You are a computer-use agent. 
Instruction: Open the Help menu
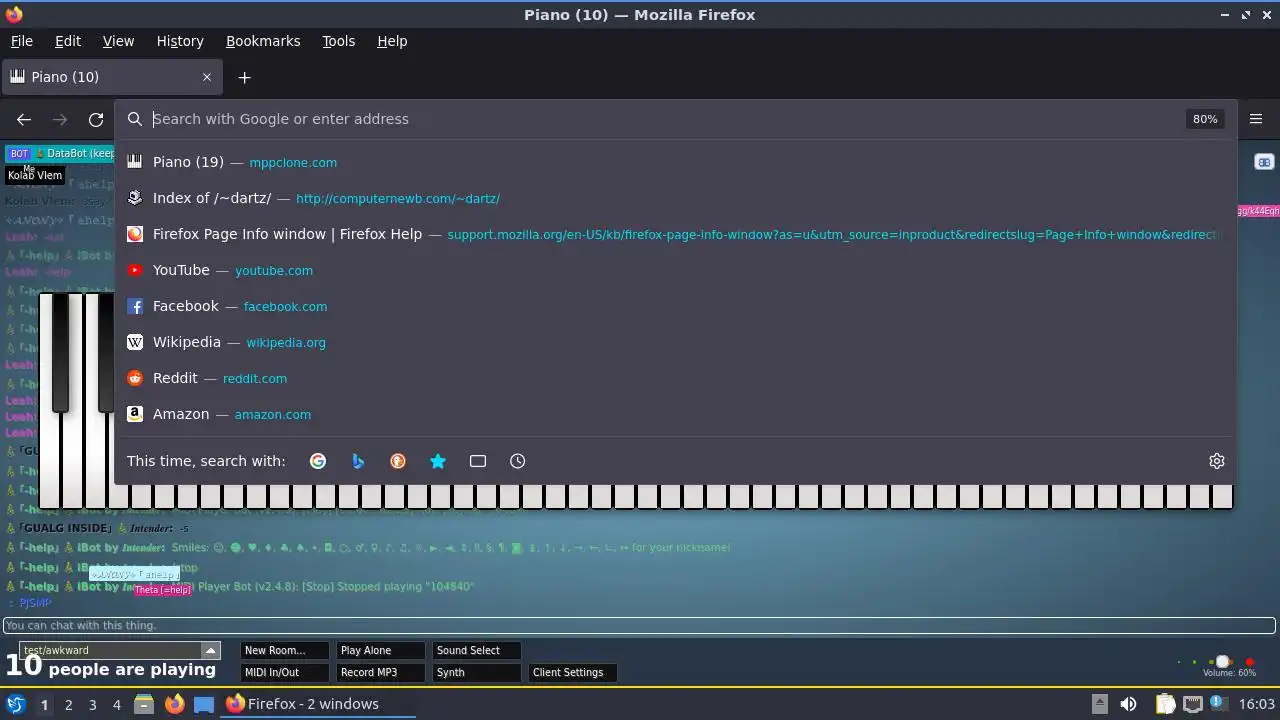(392, 41)
